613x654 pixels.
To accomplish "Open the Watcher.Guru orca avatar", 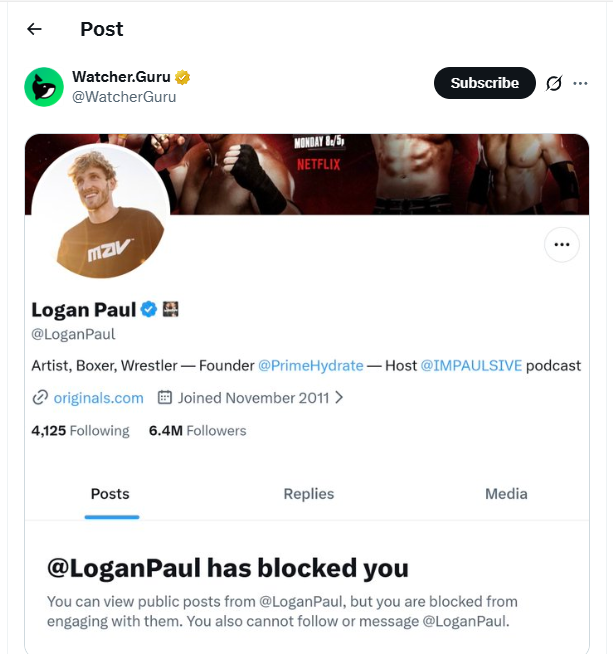I will click(44, 87).
